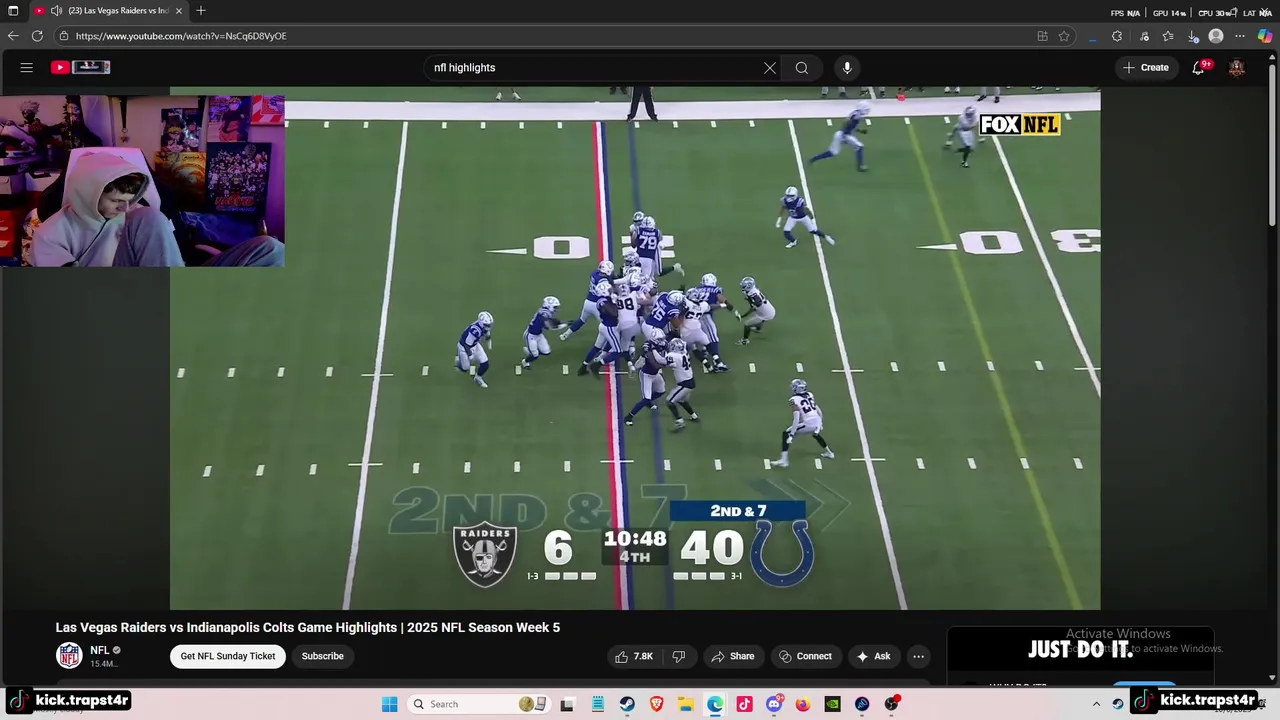Open the Copilot sidebar icon
The height and width of the screenshot is (720, 1280).
1265,36
